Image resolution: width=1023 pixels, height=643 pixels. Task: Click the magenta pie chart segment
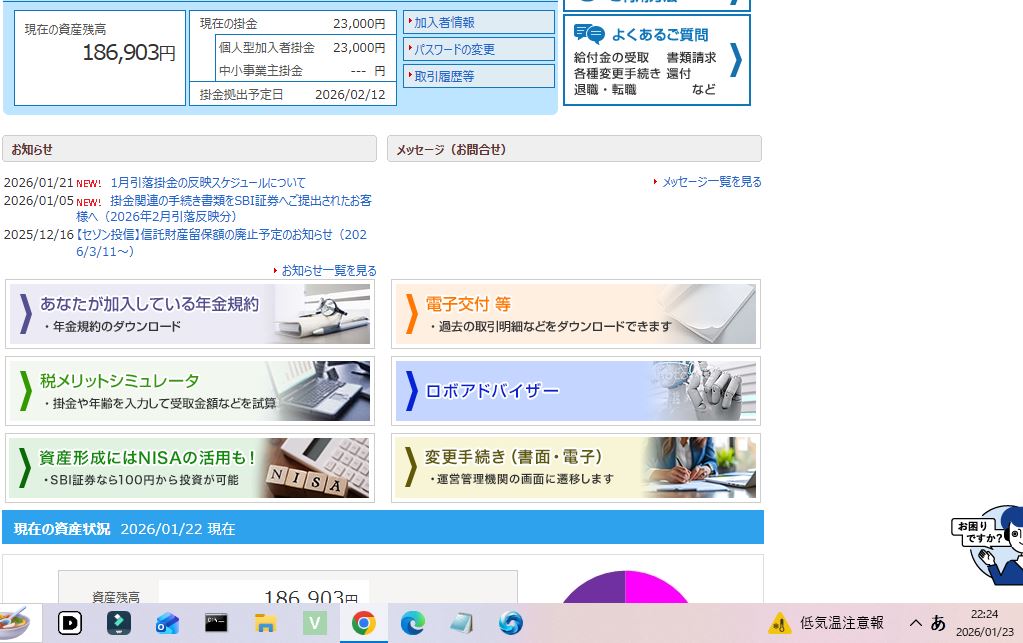pyautogui.click(x=655, y=590)
